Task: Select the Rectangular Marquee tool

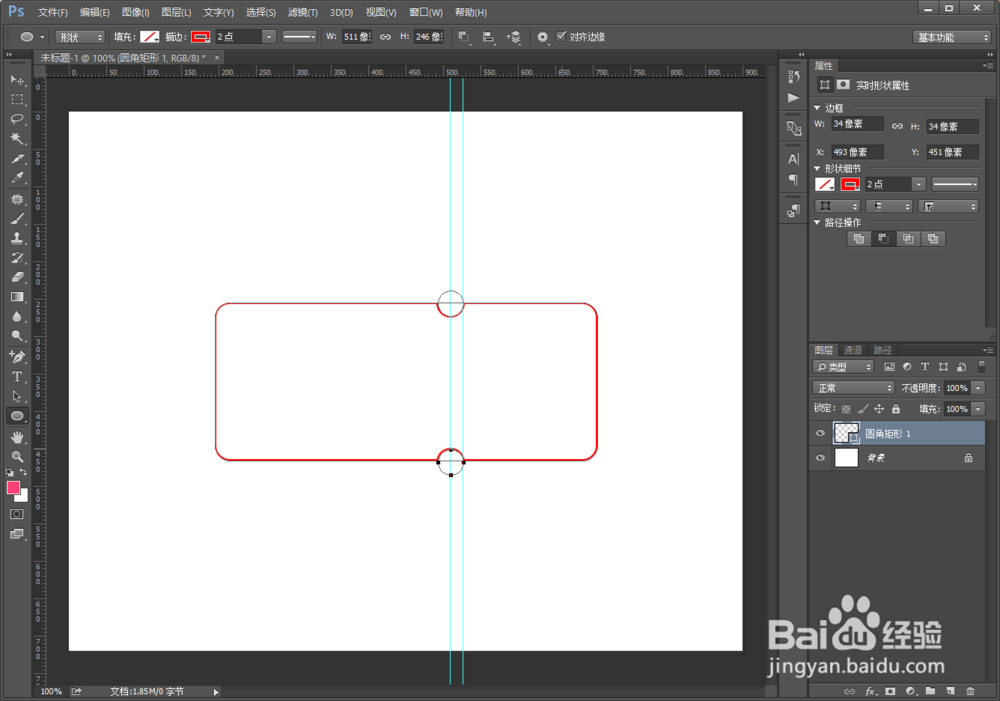Action: click(17, 100)
